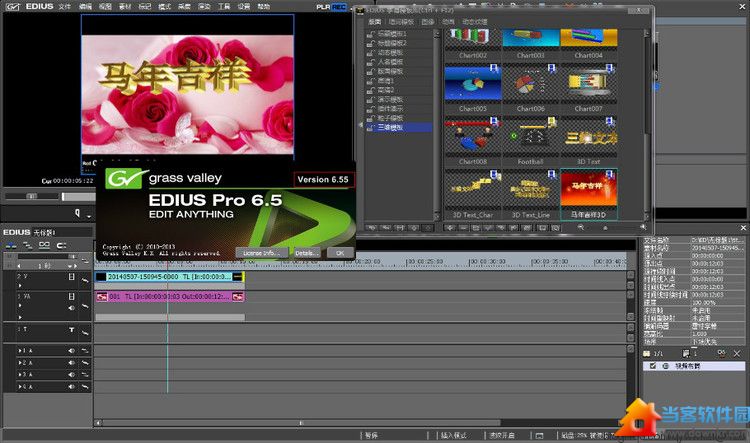This screenshot has width=750, height=443.
Task: Click the sync-lock icon on the 2 A track
Action: click(85, 363)
